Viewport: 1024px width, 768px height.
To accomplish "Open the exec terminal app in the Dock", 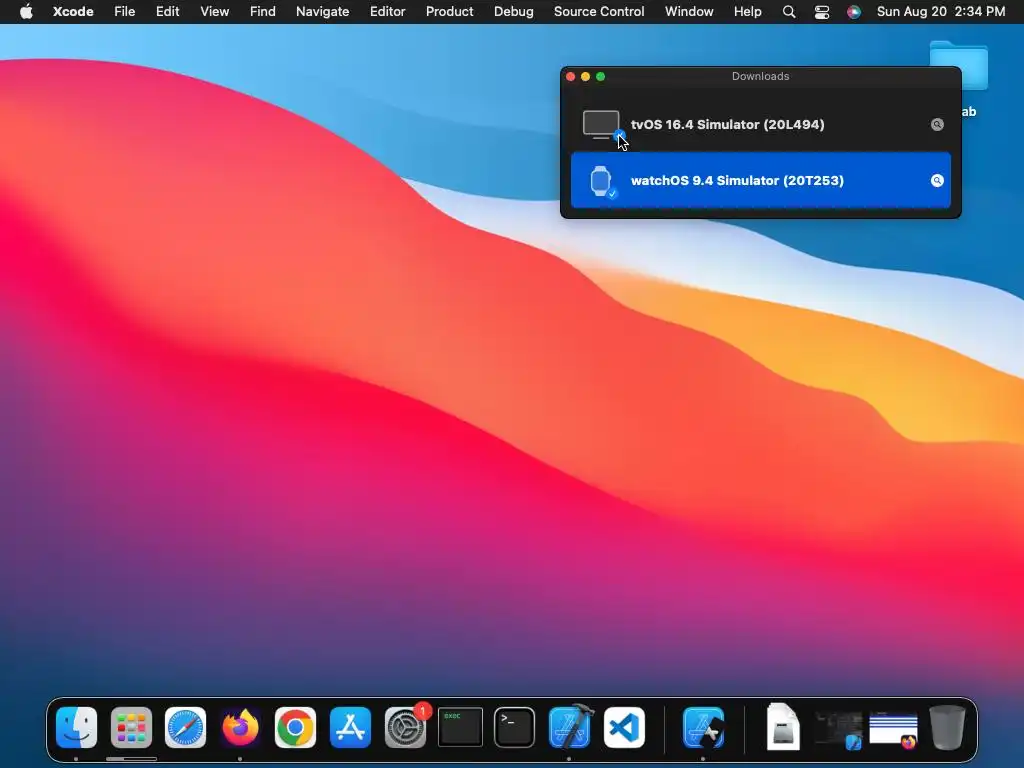I will point(460,728).
